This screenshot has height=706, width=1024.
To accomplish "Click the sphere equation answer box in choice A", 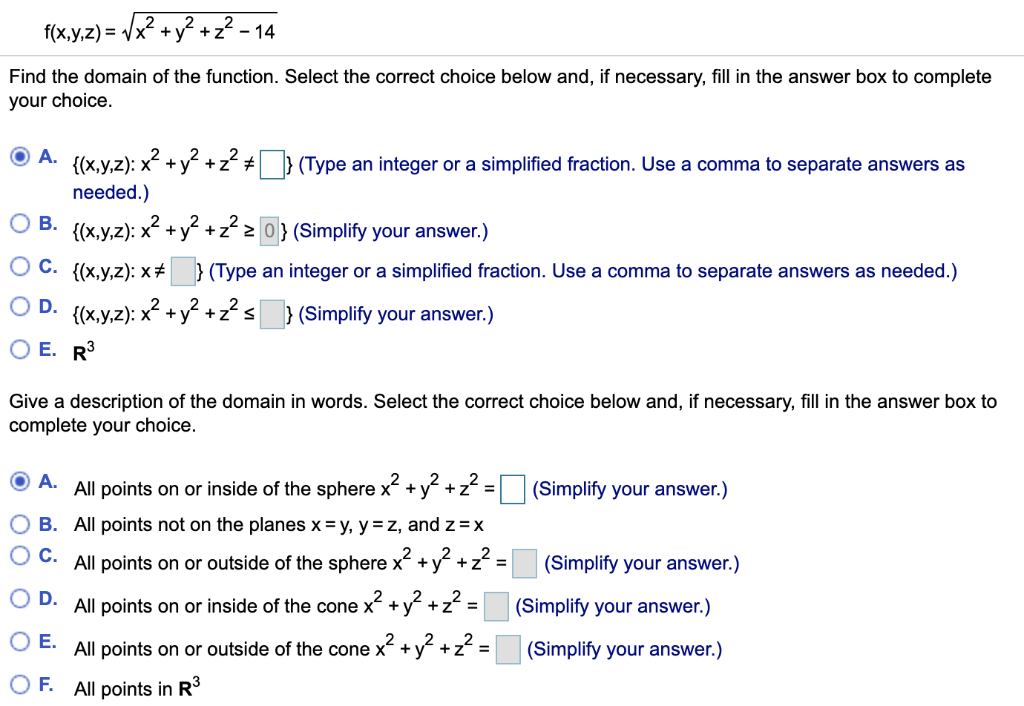I will (x=513, y=488).
